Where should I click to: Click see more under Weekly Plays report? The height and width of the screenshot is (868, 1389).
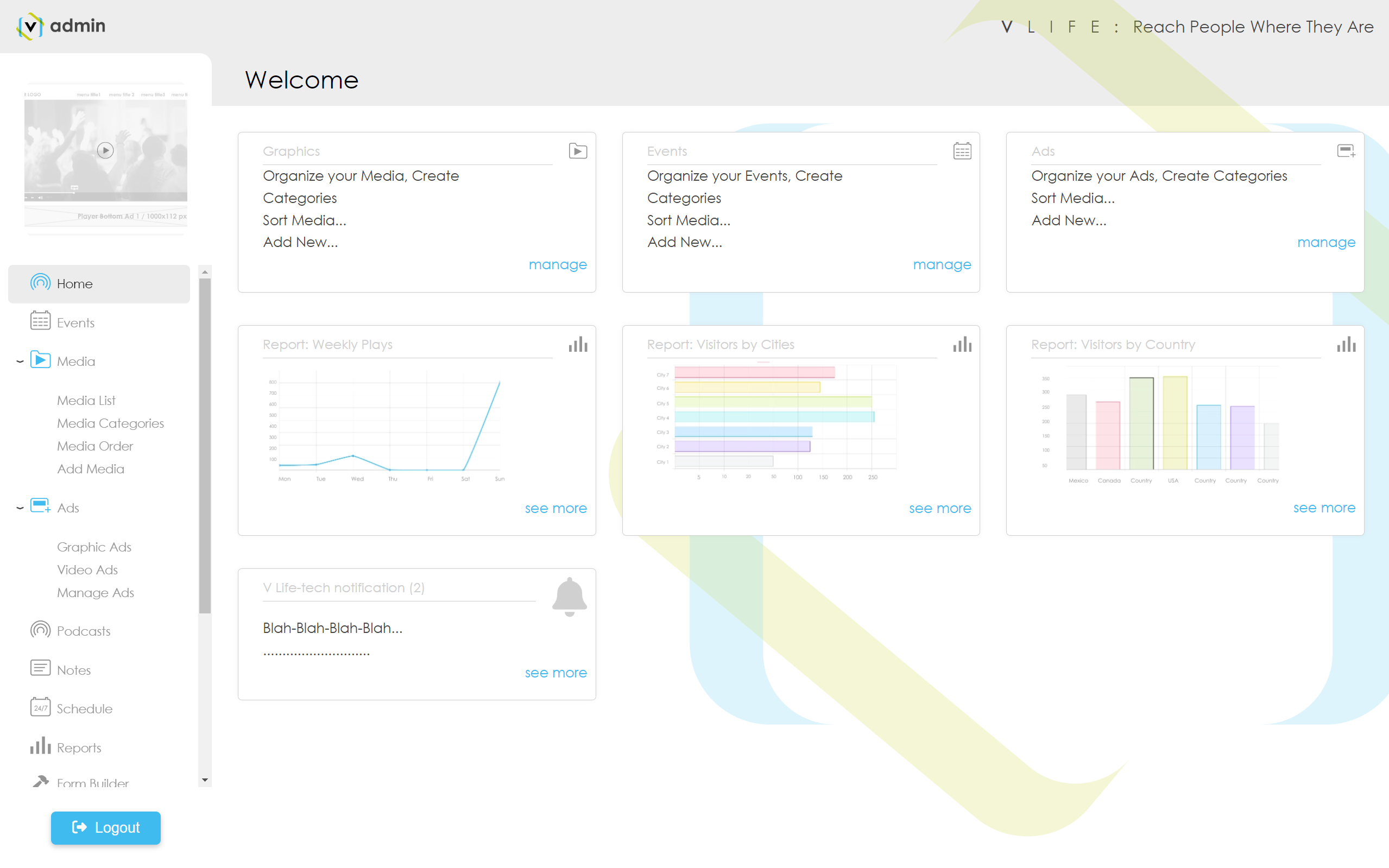click(x=555, y=508)
